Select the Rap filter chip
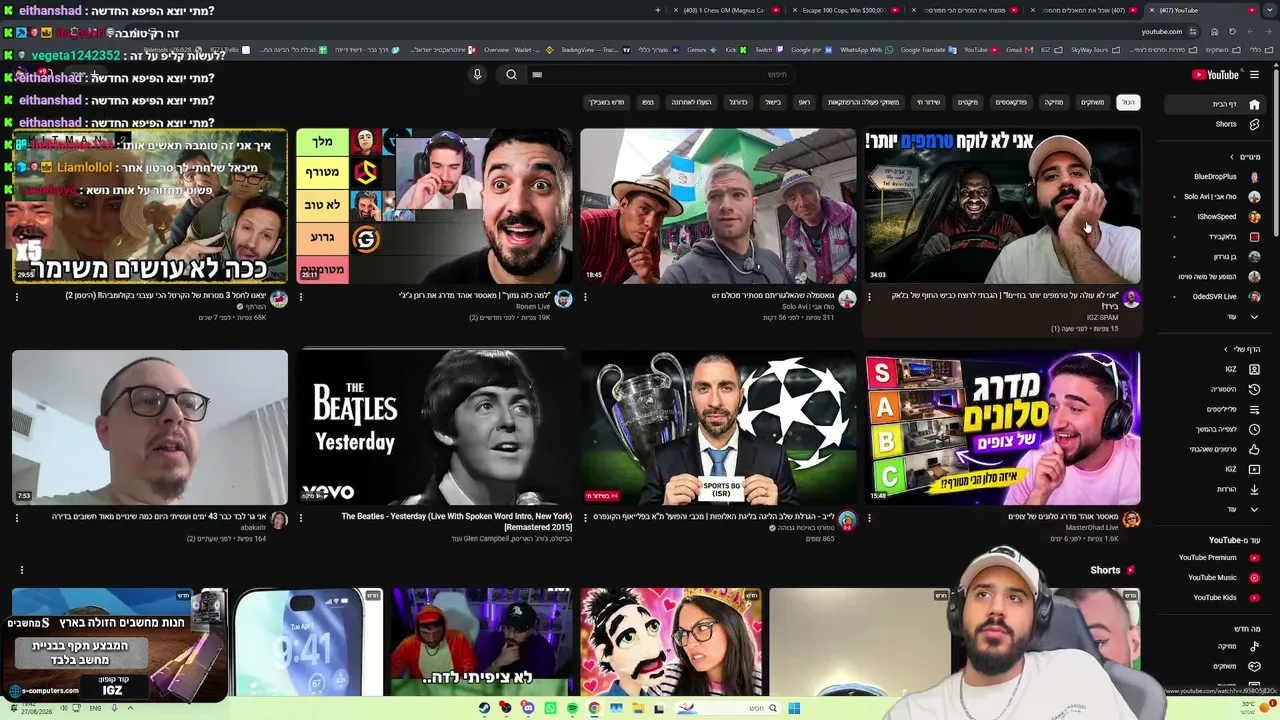 (804, 102)
